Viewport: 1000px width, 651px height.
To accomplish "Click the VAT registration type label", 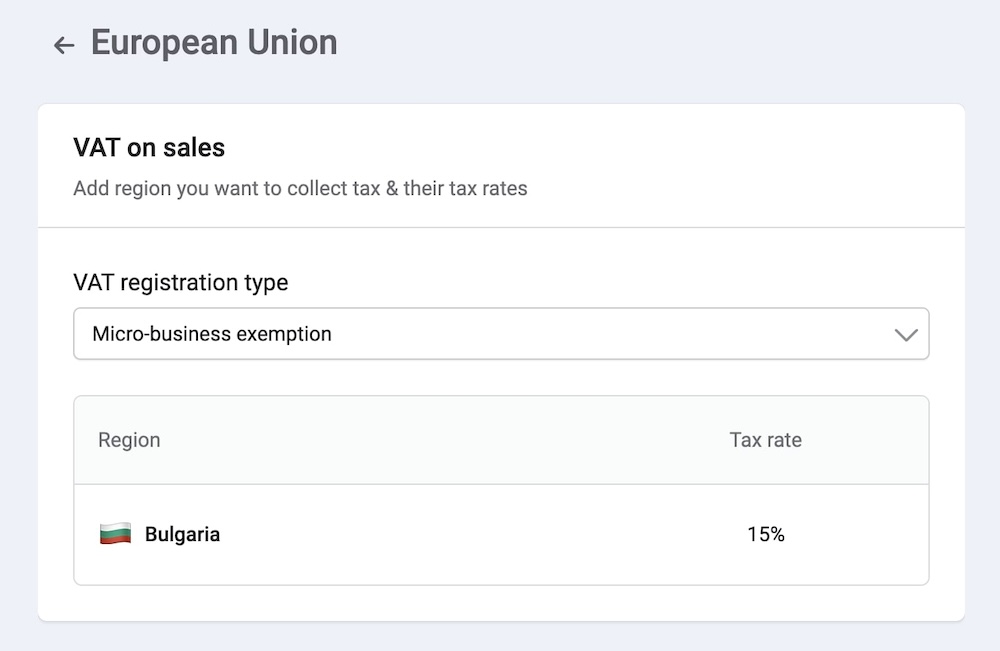I will (180, 283).
